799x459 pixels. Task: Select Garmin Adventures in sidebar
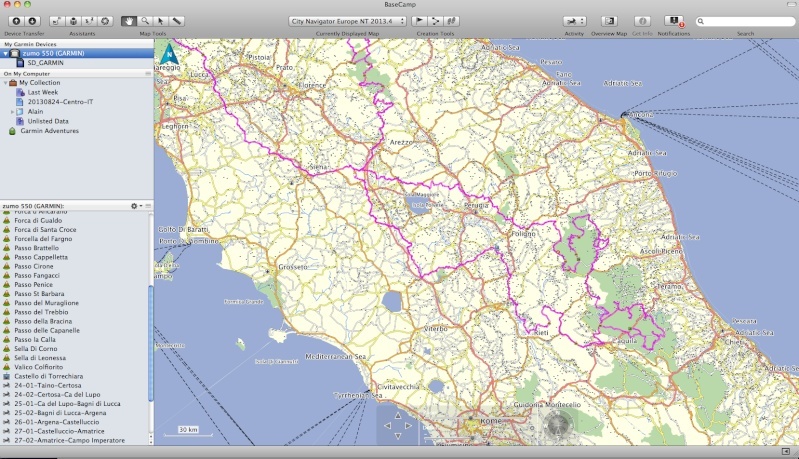(49, 131)
